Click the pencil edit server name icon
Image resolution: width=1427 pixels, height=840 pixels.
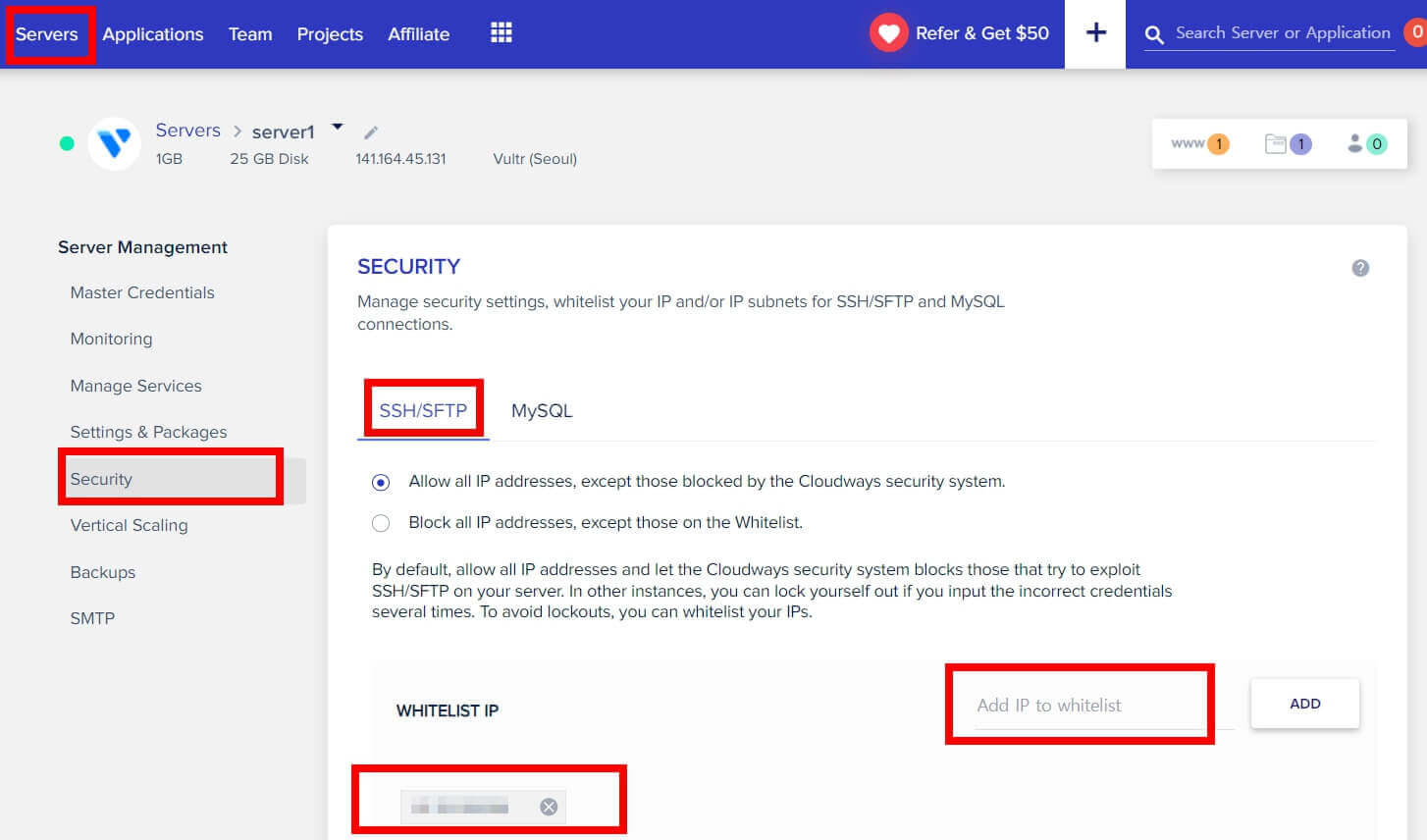pos(371,132)
